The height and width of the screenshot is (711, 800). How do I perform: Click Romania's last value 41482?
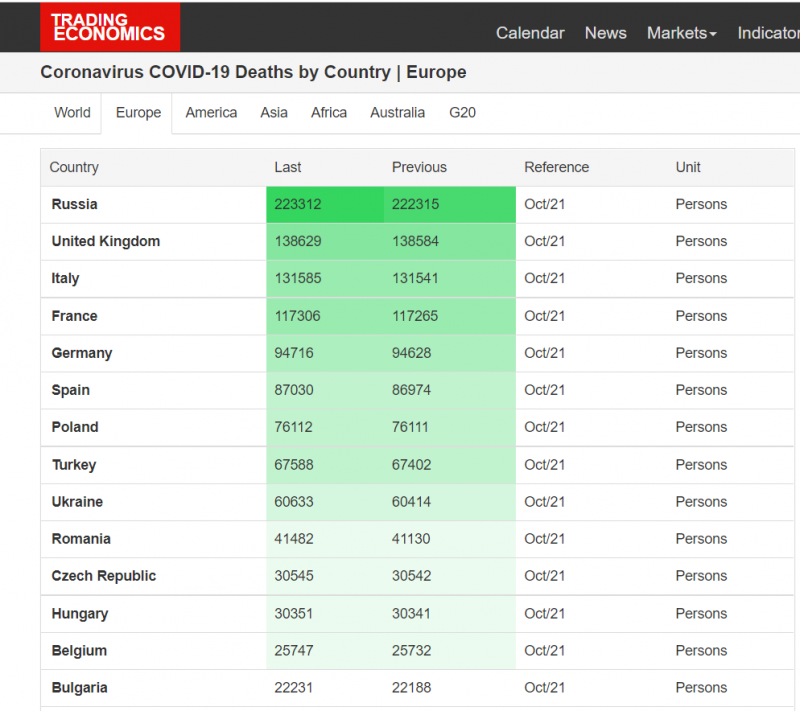pyautogui.click(x=294, y=539)
